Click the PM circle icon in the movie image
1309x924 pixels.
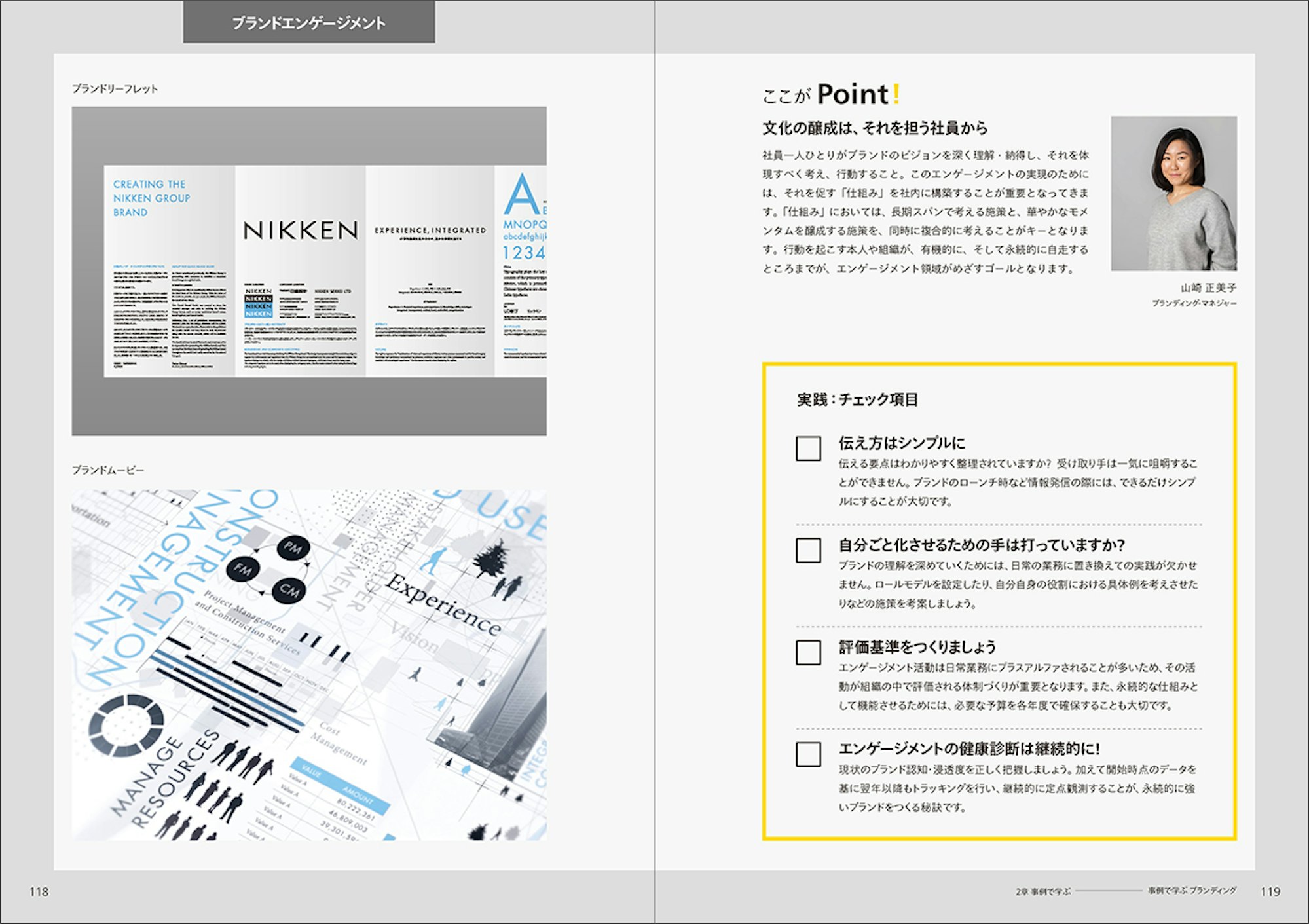point(293,547)
